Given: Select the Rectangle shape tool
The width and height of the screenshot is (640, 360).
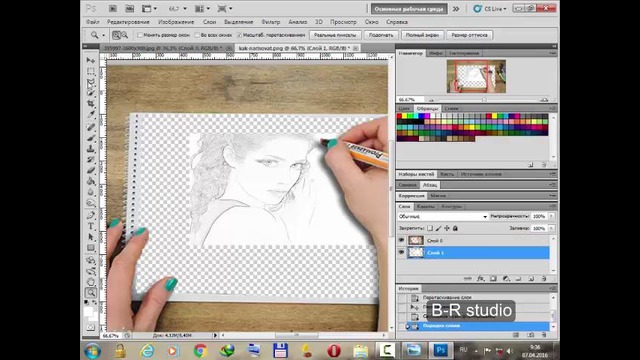Looking at the screenshot, I should click(91, 248).
